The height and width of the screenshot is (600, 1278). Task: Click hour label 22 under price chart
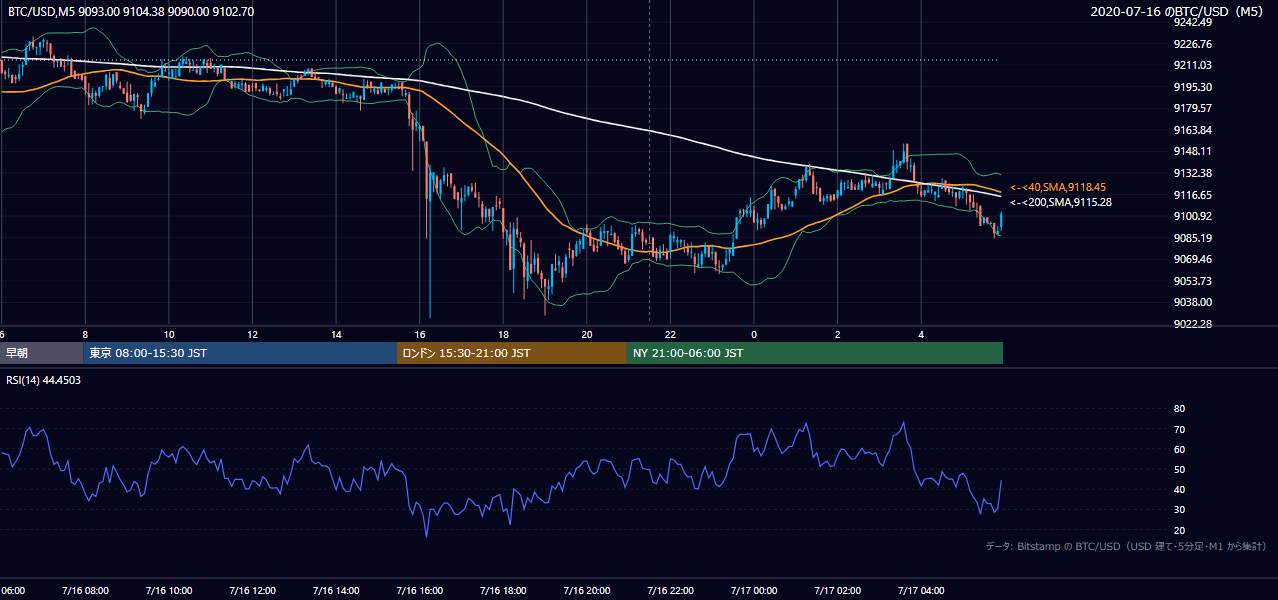[x=671, y=335]
